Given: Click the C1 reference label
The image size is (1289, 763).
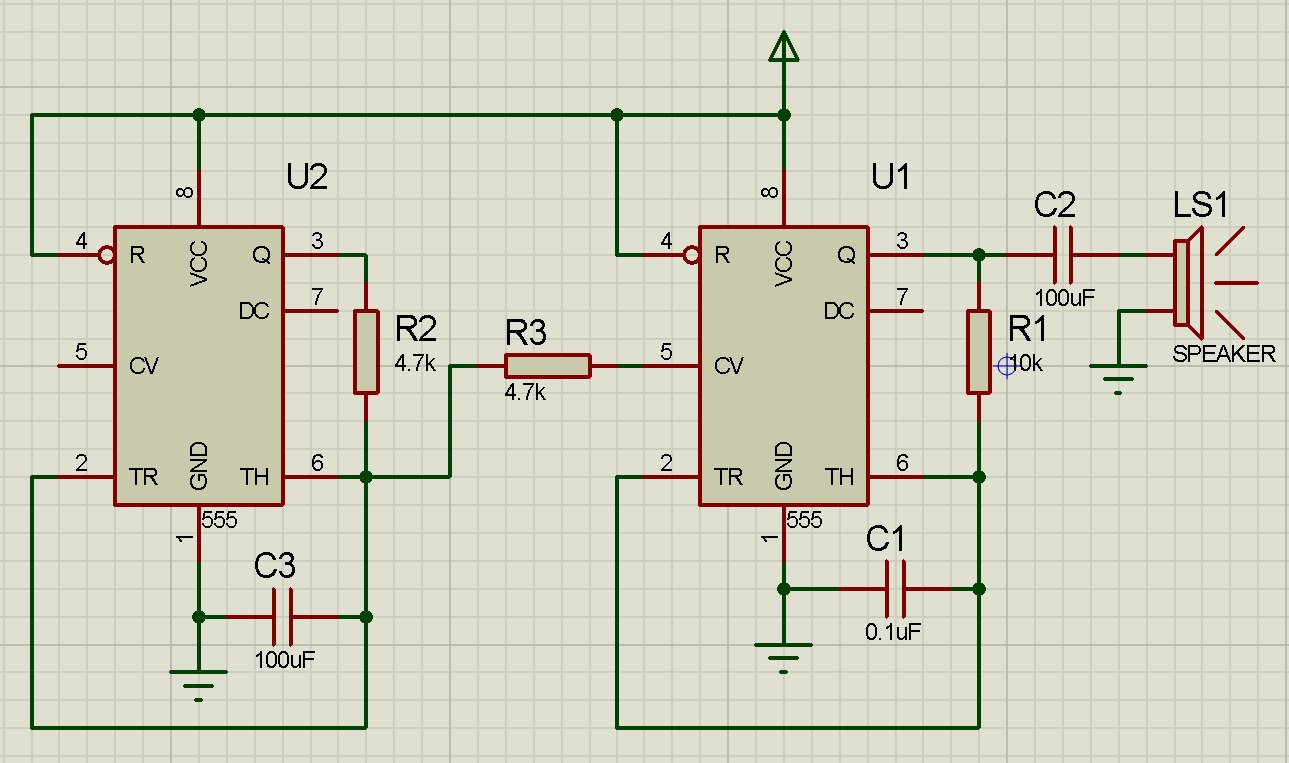Looking at the screenshot, I should pyautogui.click(x=885, y=539).
